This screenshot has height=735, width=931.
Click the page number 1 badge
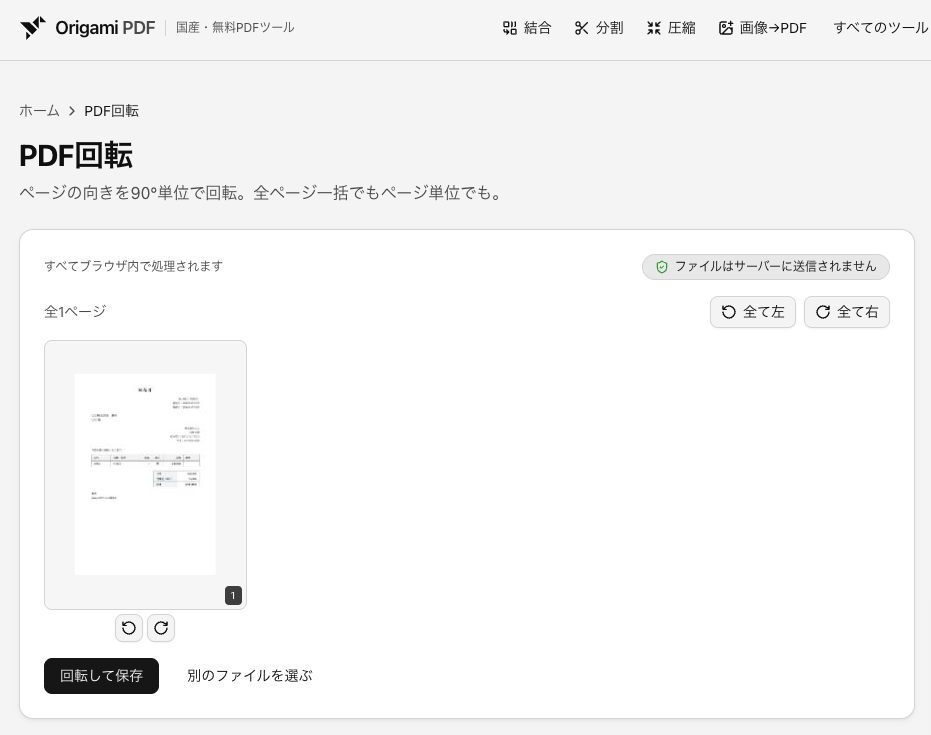click(233, 595)
